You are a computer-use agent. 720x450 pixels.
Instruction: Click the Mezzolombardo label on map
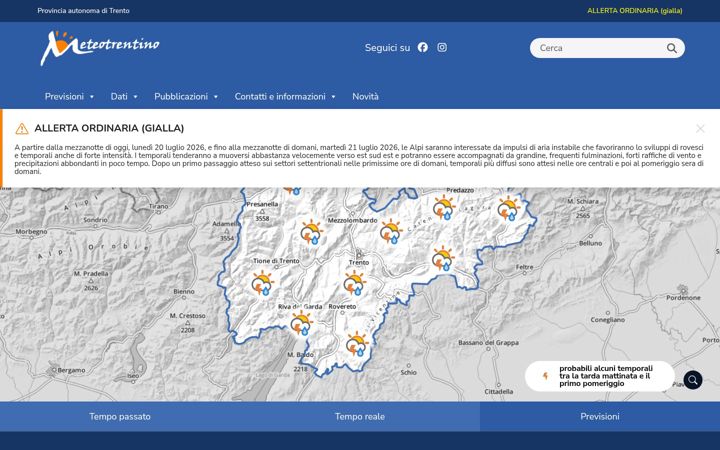(353, 220)
